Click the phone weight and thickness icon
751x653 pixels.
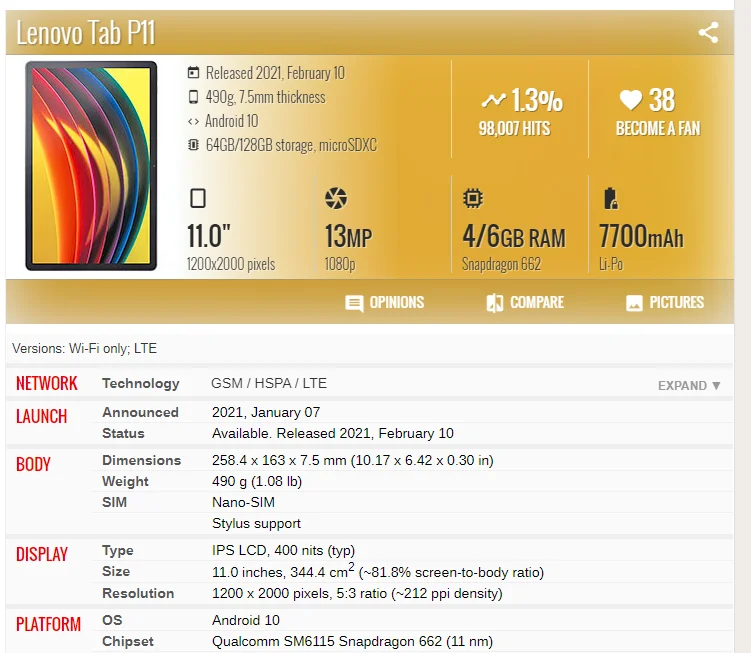point(193,97)
